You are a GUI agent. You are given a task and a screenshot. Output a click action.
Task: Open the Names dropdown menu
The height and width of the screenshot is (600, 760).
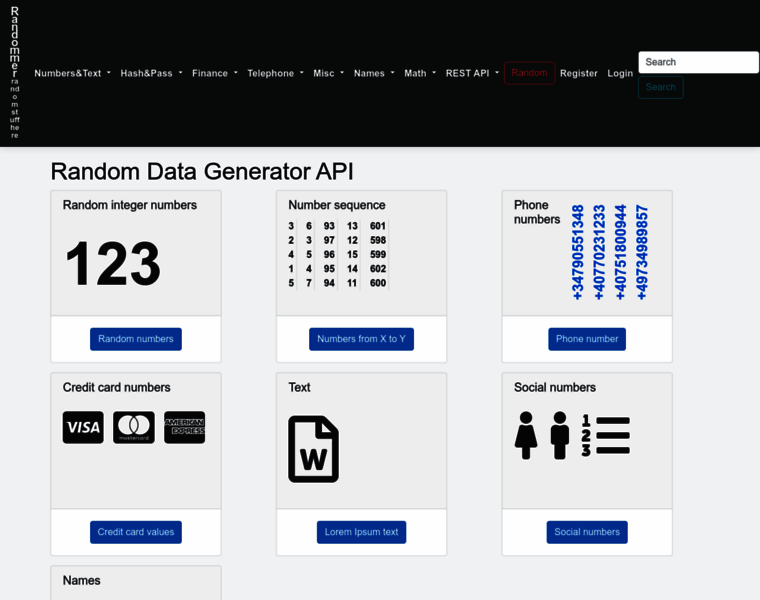374,73
